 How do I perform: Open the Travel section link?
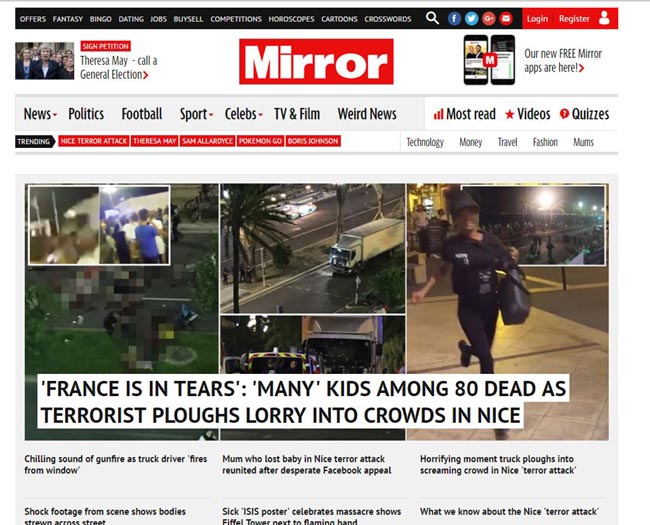tap(507, 142)
